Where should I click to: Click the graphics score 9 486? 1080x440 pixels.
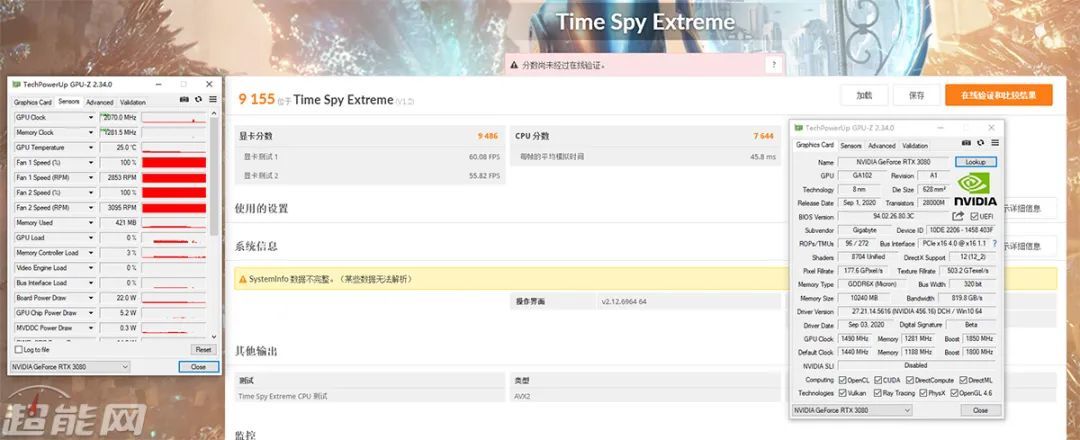488,136
